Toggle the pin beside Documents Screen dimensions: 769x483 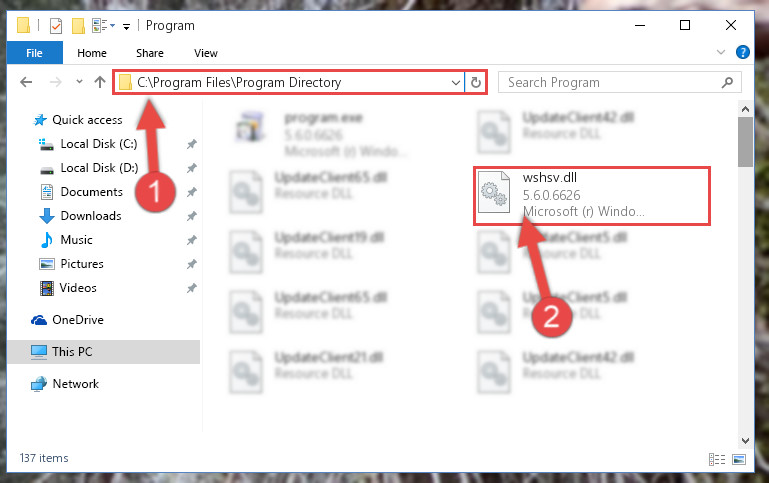point(192,192)
